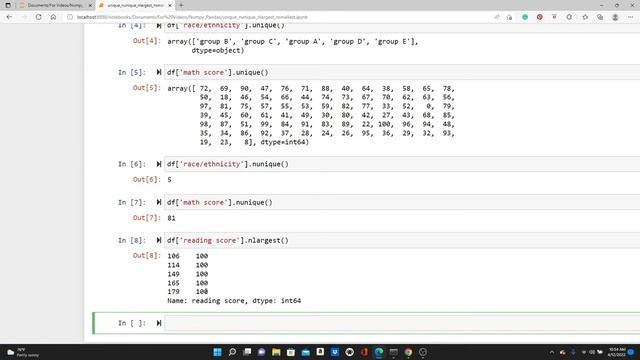The image size is (640, 360).
Task: Click the Out[5] prompt label
Action: [147, 88]
